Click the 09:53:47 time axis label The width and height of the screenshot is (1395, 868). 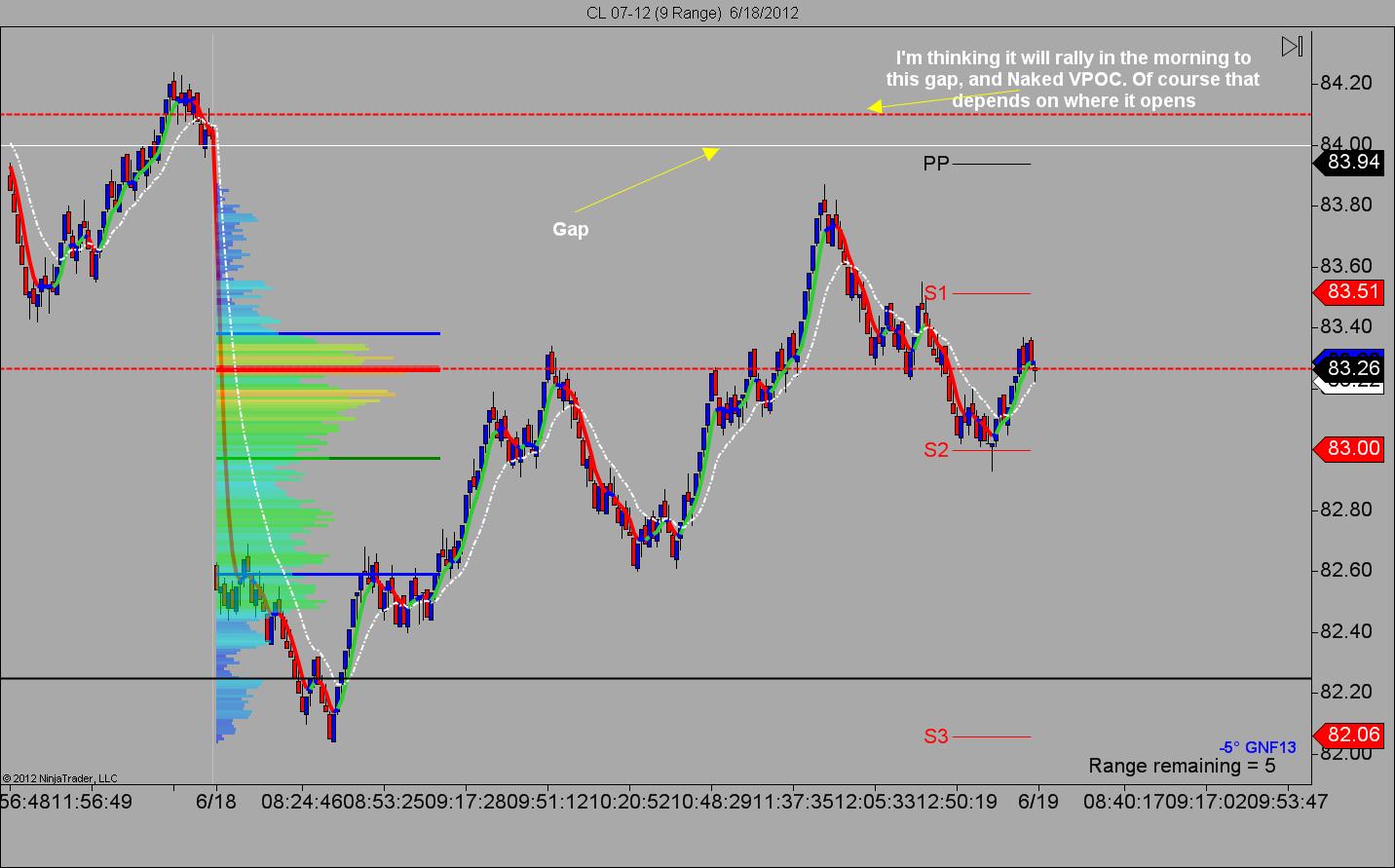pyautogui.click(x=1288, y=801)
